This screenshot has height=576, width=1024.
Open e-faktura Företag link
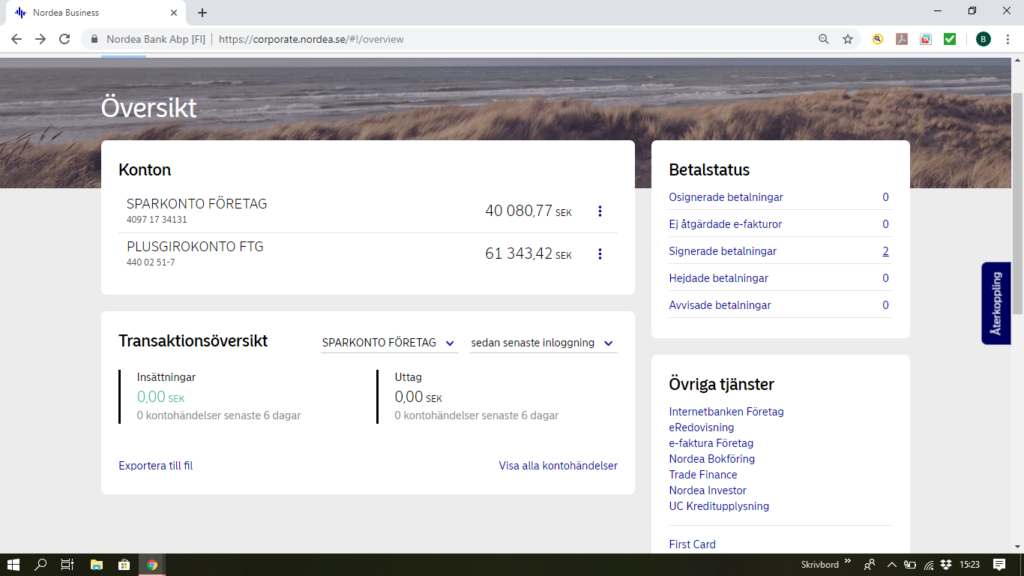pyautogui.click(x=711, y=443)
